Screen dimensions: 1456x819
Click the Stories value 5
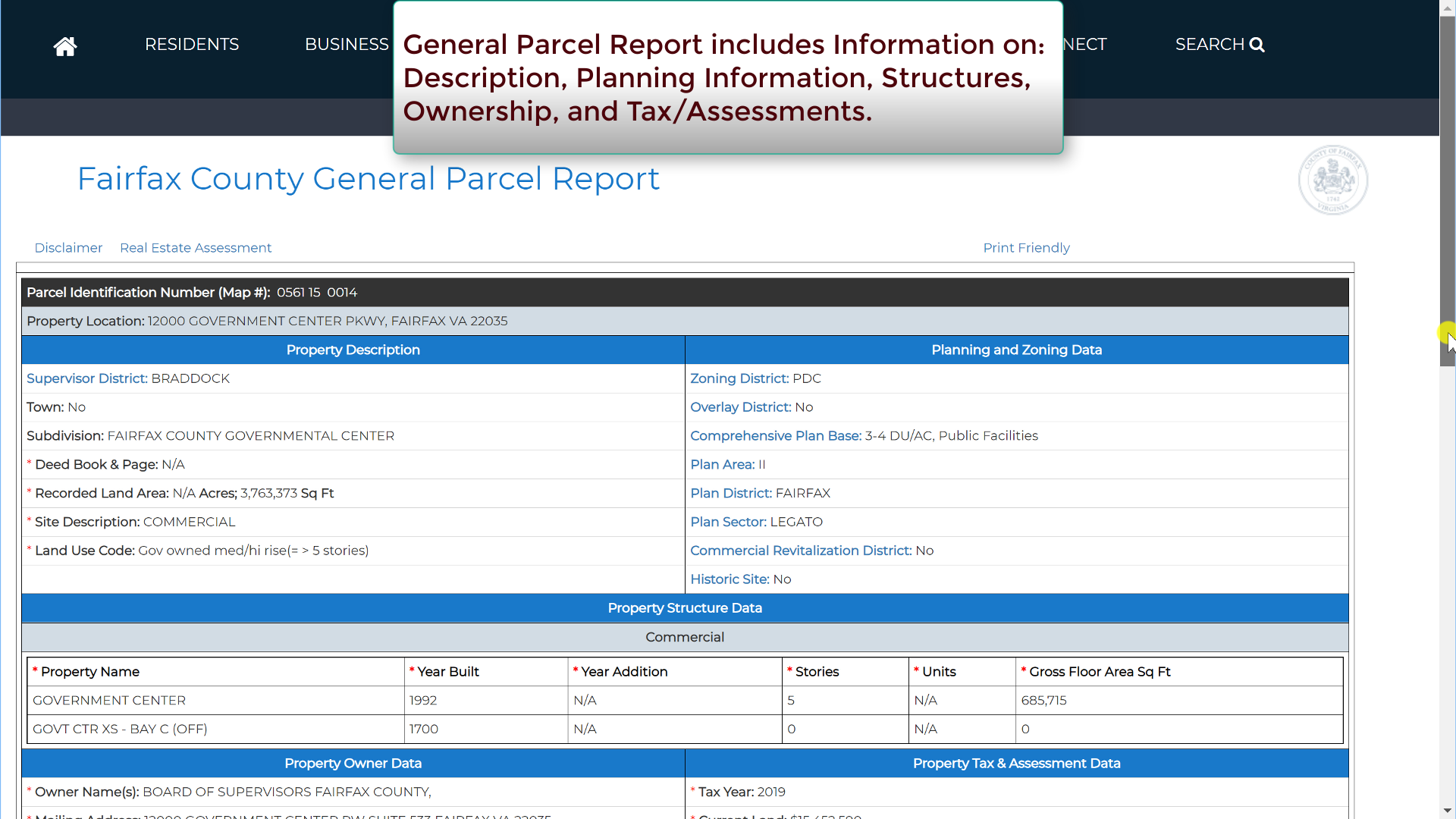[791, 701]
